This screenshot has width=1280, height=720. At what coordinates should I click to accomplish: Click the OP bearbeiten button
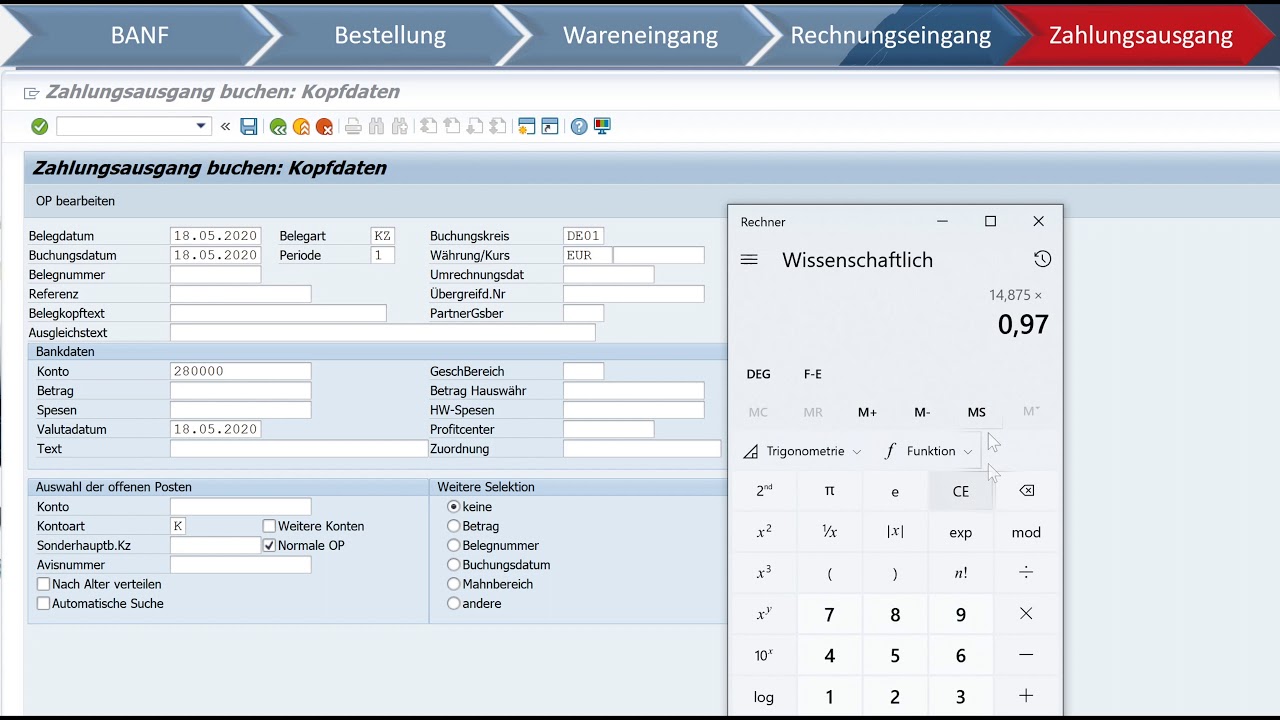pyautogui.click(x=75, y=201)
